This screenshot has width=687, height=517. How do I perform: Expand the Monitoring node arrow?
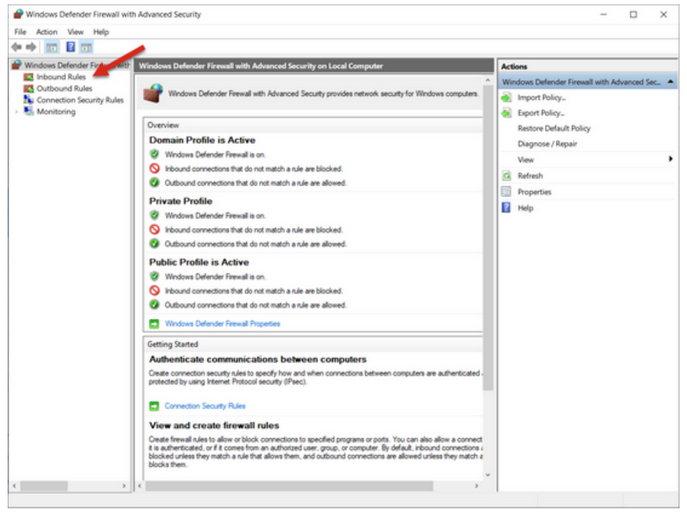17,112
